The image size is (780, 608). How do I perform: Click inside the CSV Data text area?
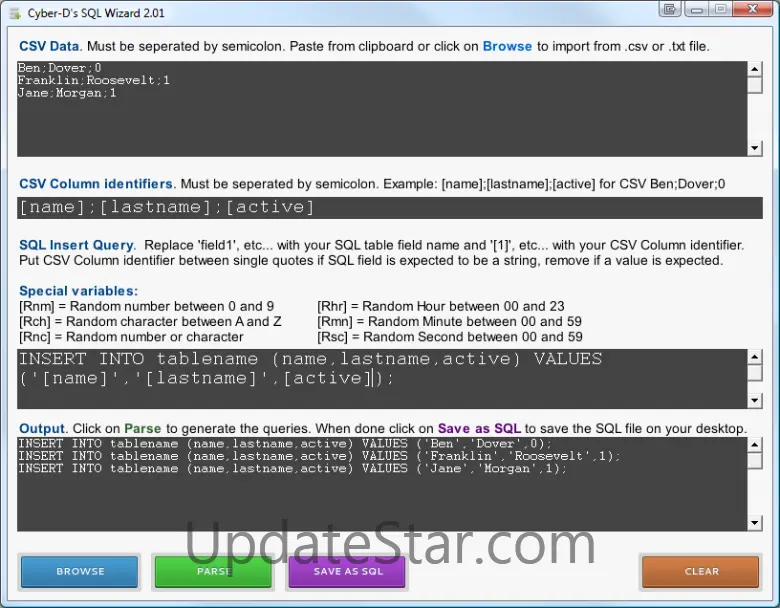pos(382,108)
